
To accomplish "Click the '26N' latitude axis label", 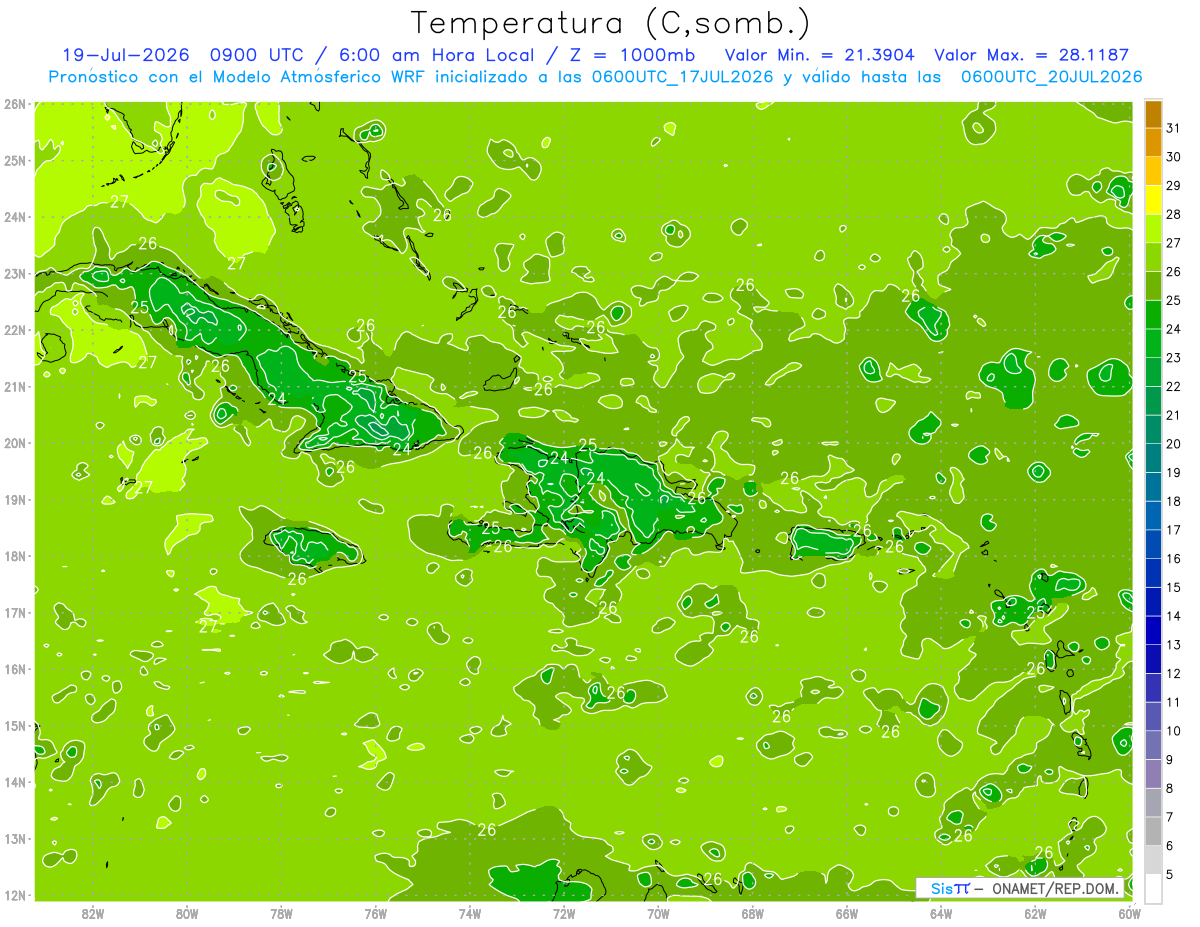I will click(x=14, y=103).
